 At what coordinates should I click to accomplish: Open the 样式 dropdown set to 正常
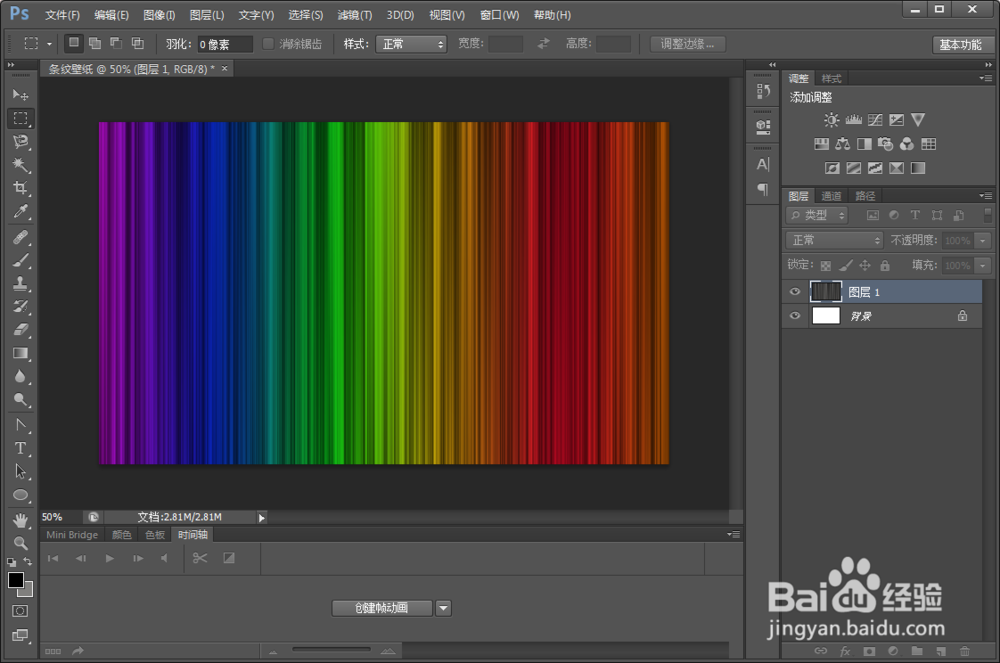point(411,44)
